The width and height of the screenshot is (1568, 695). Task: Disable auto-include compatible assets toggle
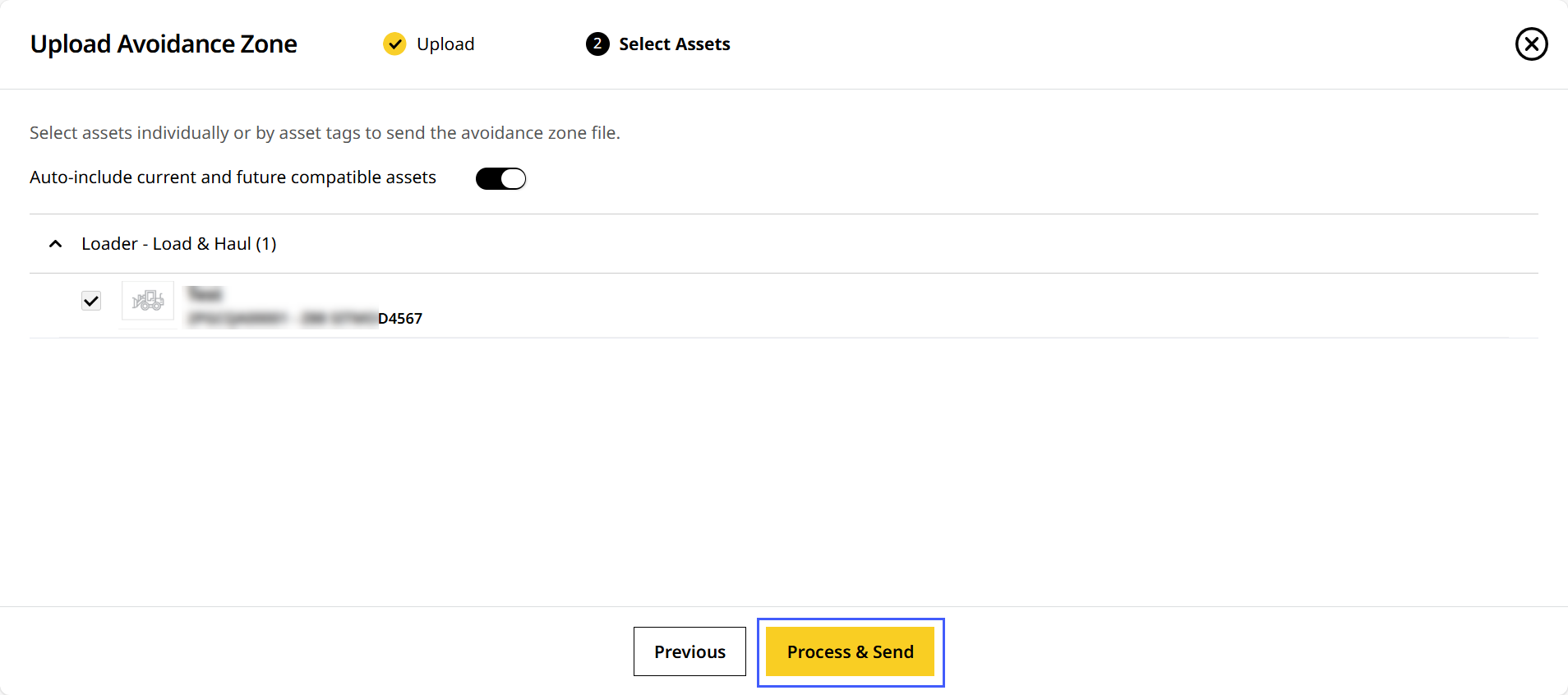500,178
